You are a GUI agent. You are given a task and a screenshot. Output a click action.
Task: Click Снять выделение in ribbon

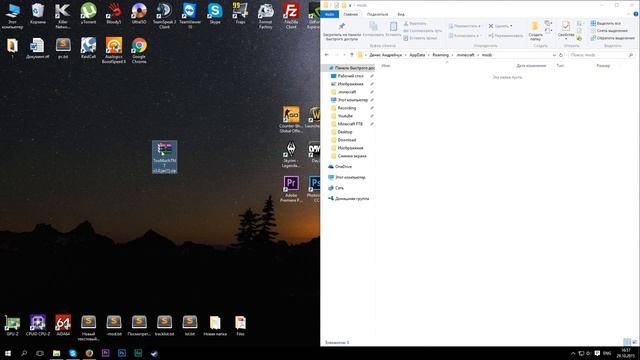coord(609,31)
